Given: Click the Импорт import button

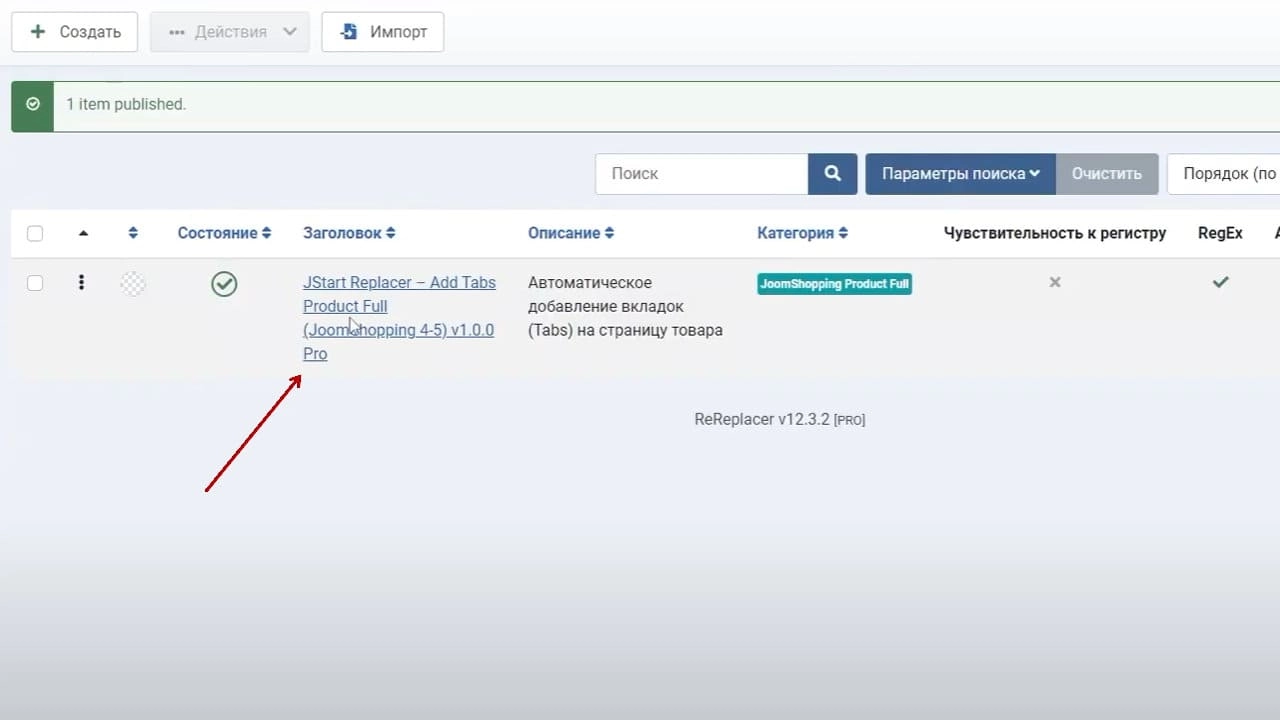Looking at the screenshot, I should point(383,32).
